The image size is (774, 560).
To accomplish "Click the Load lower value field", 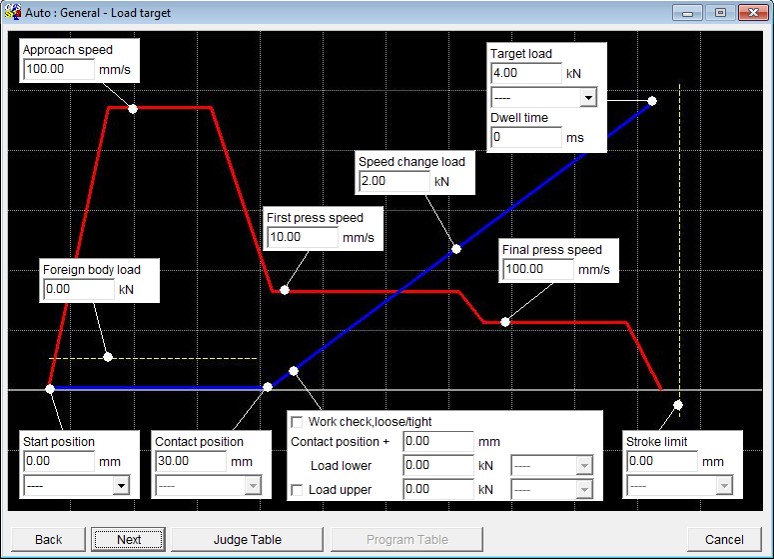I will [438, 466].
